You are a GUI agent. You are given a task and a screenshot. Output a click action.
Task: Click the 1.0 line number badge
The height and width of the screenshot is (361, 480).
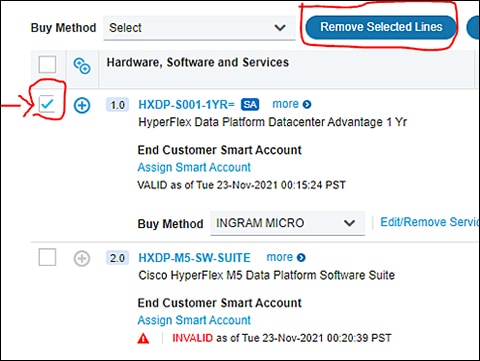117,105
